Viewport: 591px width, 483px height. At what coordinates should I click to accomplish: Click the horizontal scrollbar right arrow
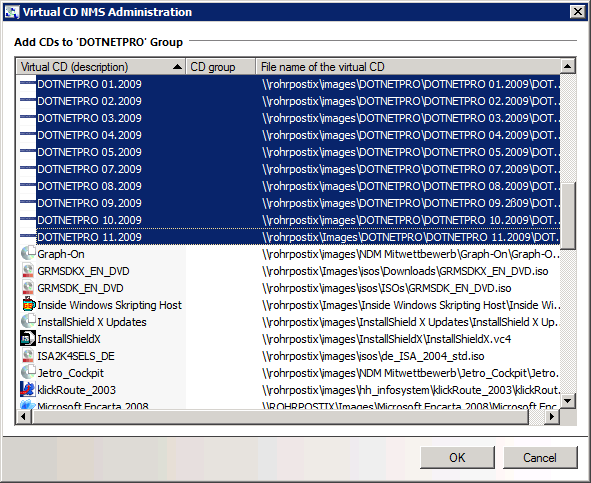[x=552, y=417]
